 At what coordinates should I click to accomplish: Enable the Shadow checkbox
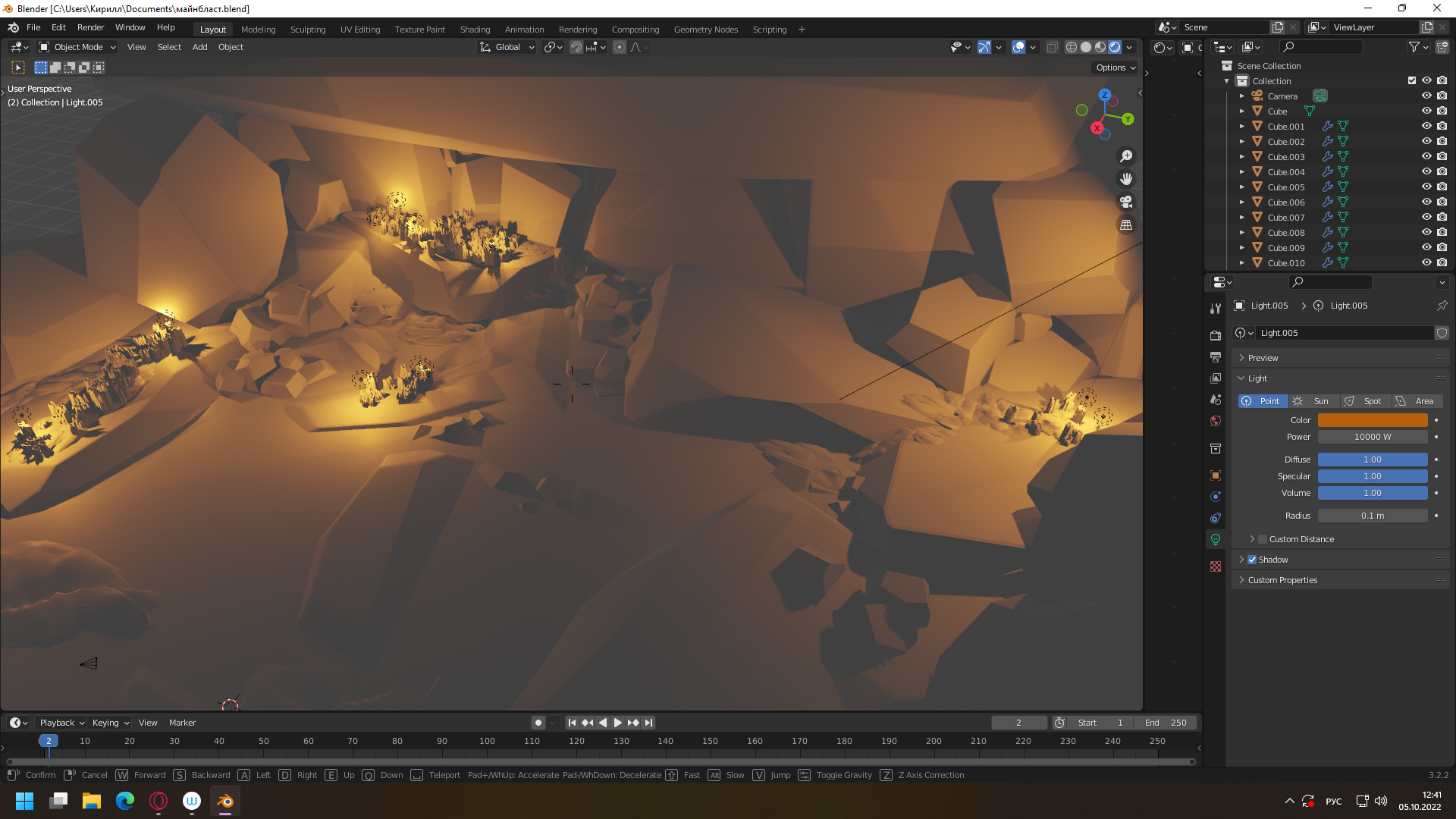click(x=1252, y=560)
